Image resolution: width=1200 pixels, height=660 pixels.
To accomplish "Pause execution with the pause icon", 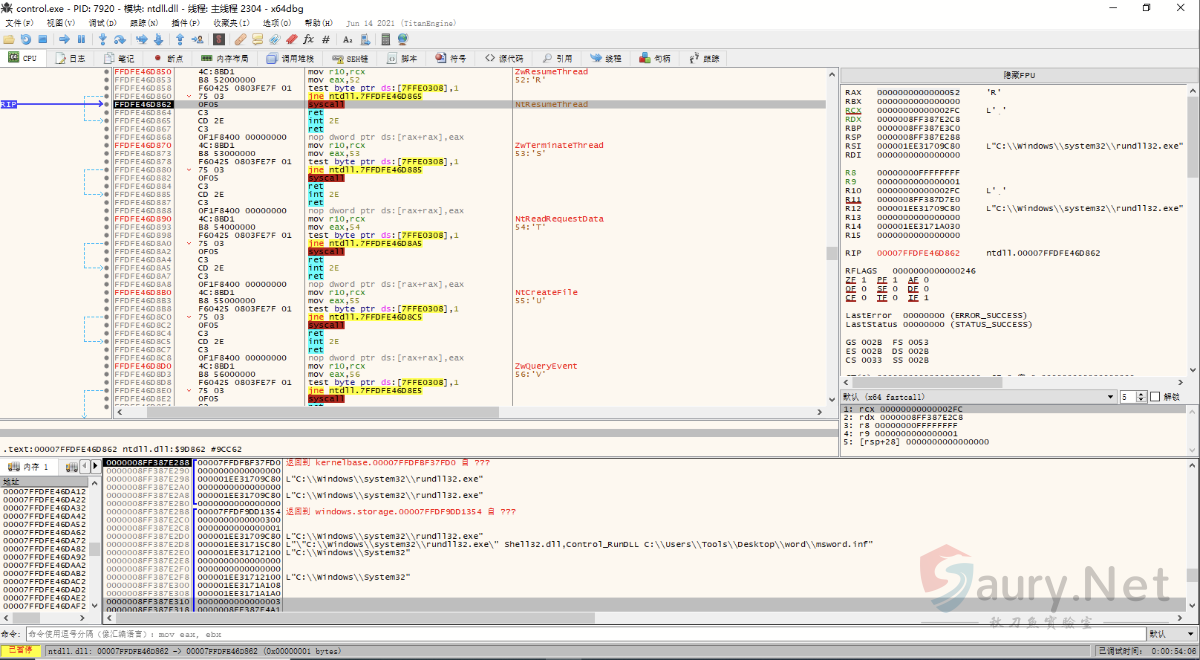I will [81, 39].
